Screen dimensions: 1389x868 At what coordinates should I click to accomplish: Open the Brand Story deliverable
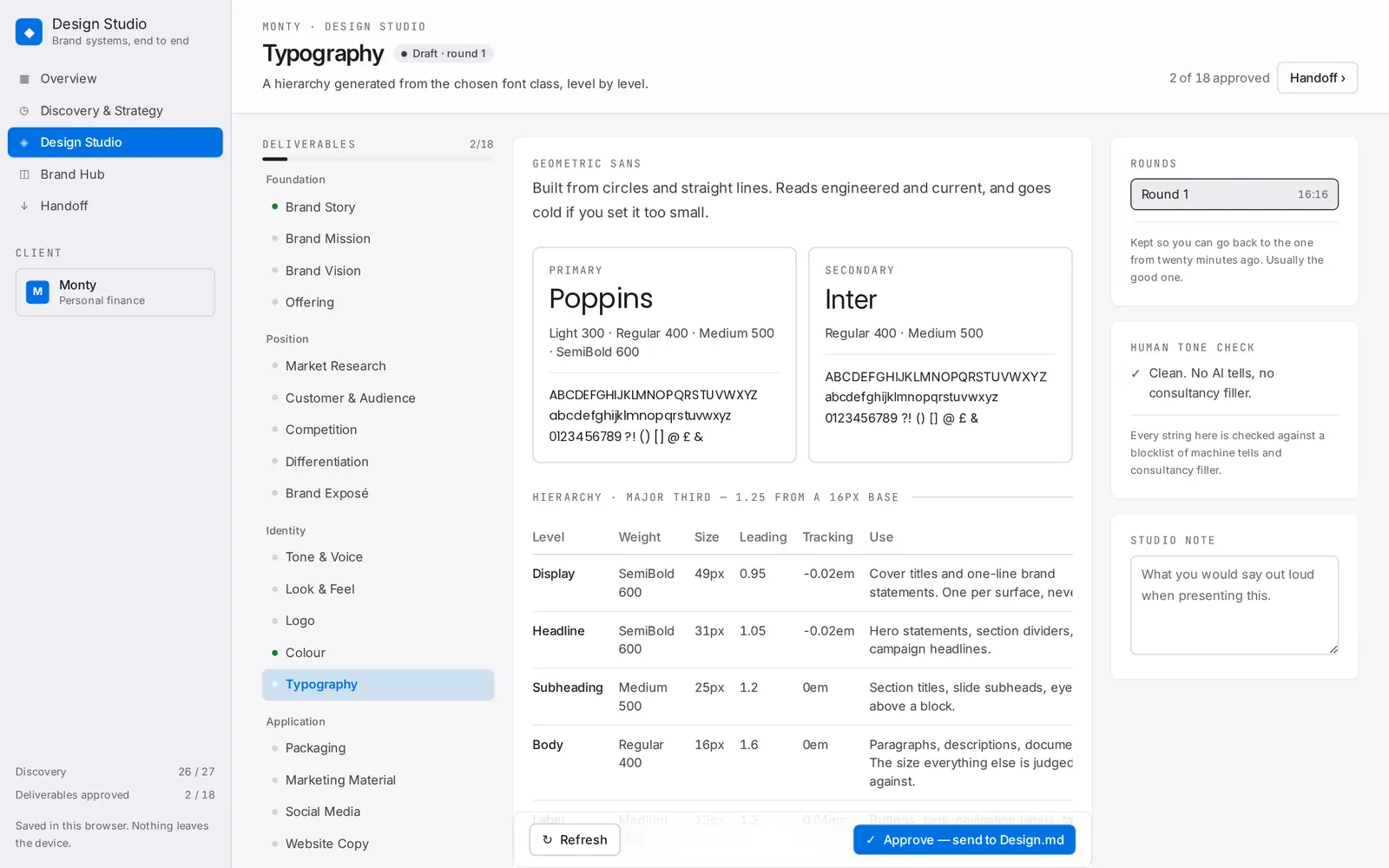379,207
